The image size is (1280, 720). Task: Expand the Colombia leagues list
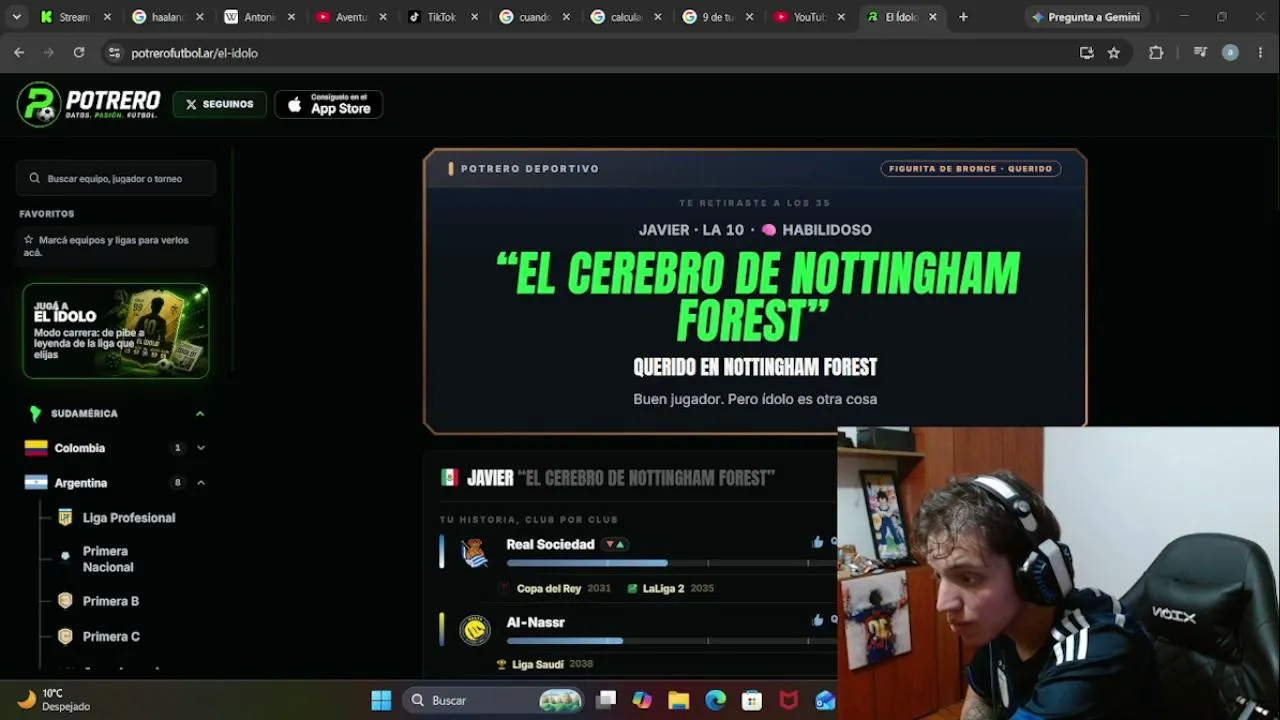201,448
